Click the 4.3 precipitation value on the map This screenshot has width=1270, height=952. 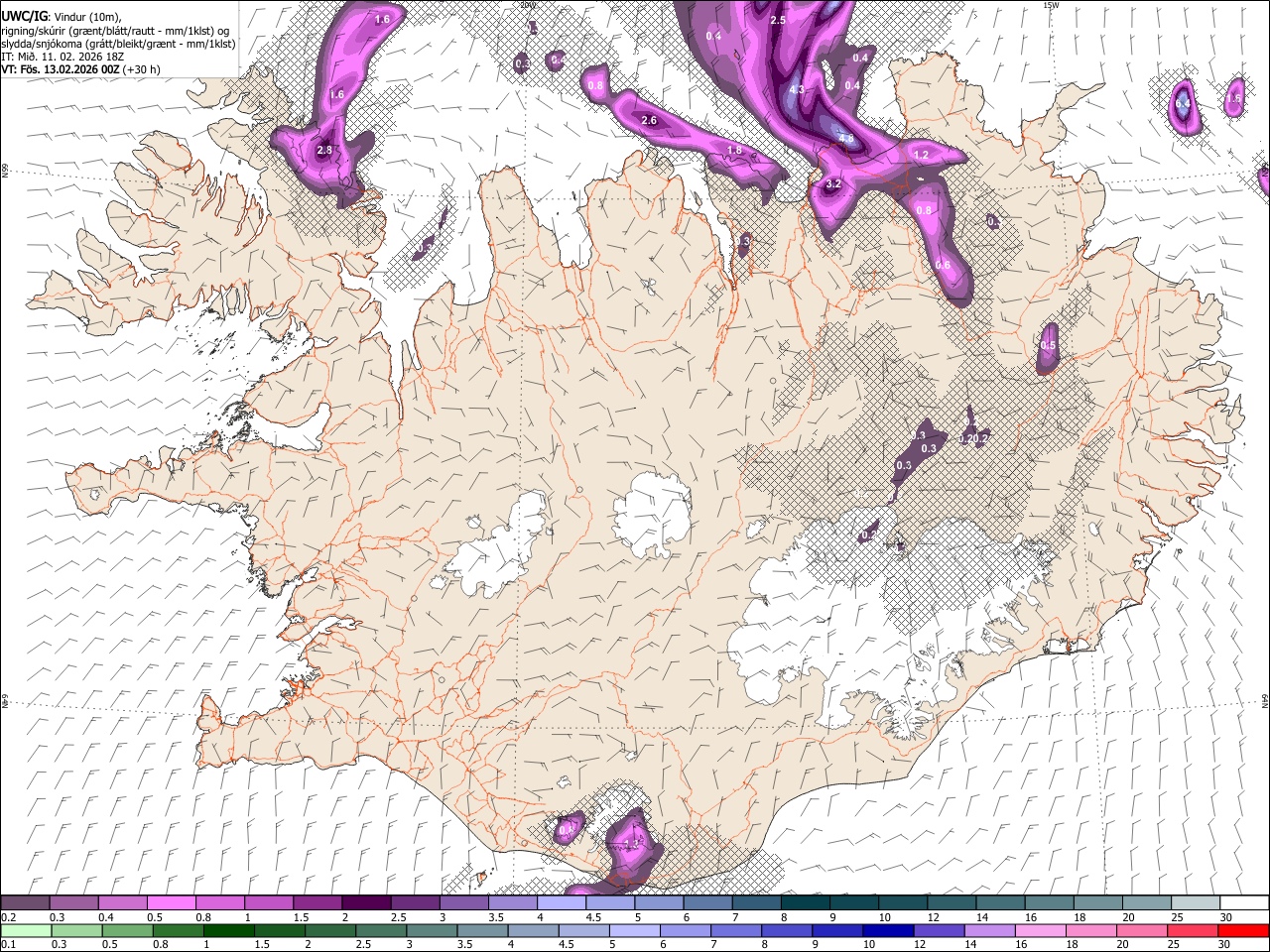tap(796, 89)
